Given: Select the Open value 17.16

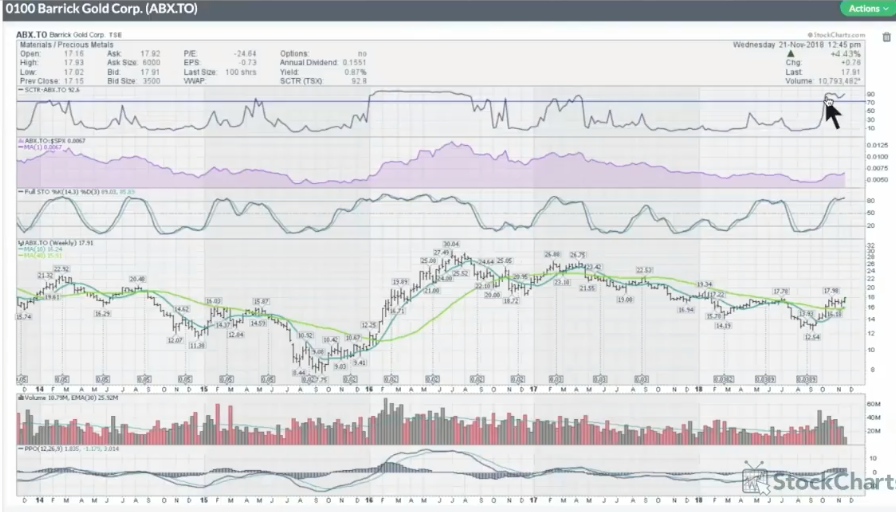Looking at the screenshot, I should pos(74,54).
